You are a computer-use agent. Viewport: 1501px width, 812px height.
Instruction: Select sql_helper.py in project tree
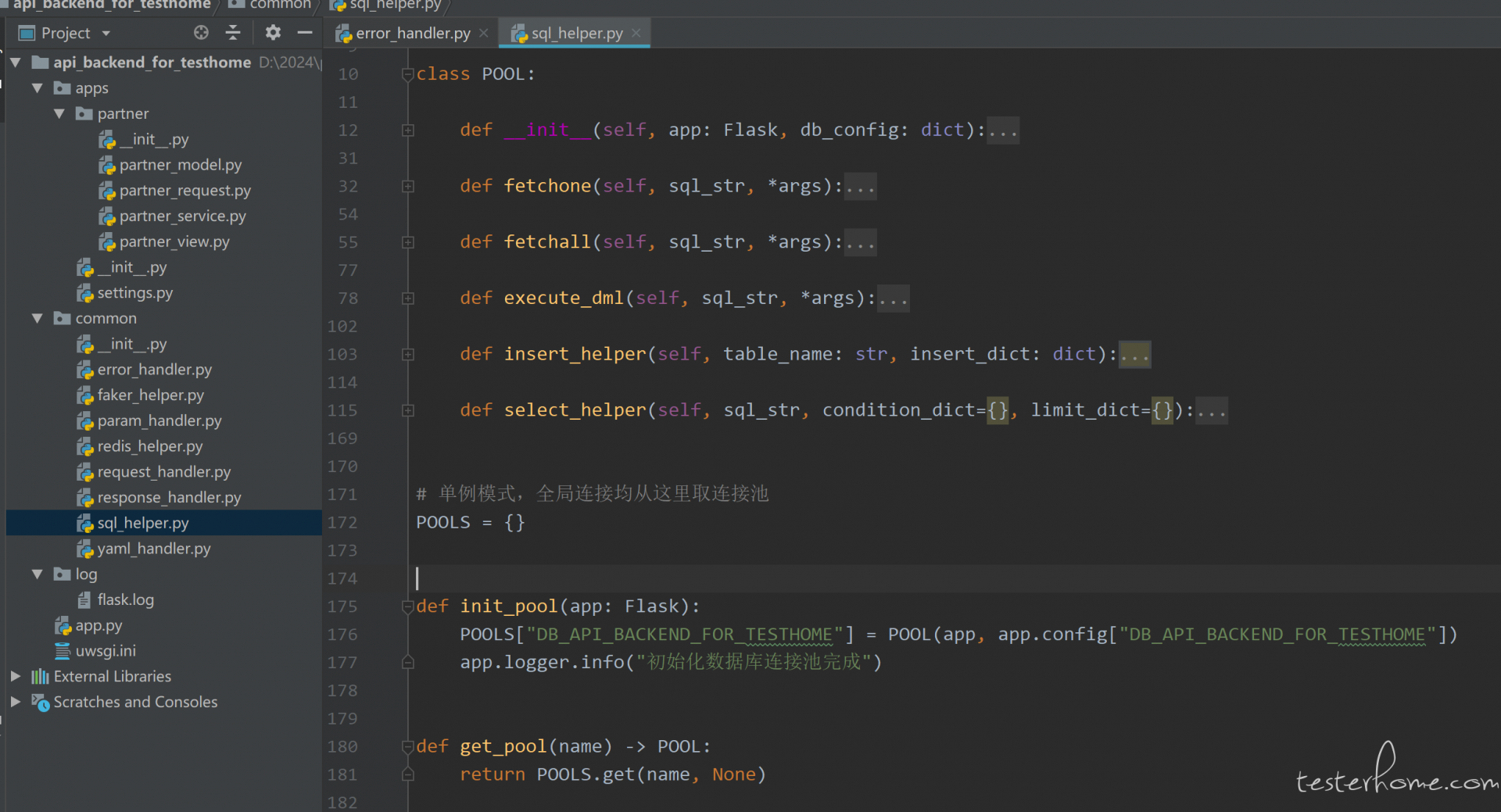143,523
